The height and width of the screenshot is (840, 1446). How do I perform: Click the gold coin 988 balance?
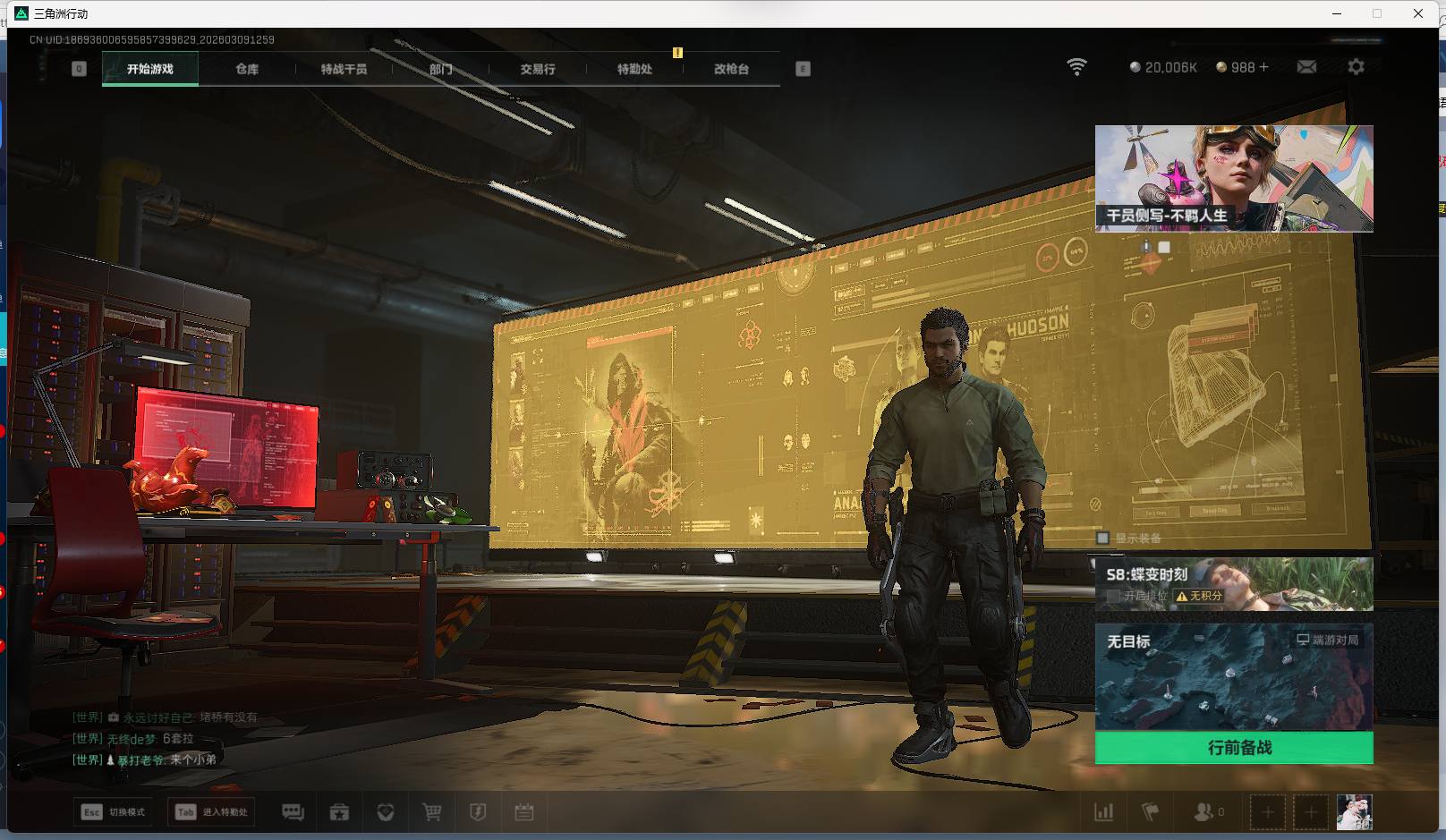coord(1235,67)
